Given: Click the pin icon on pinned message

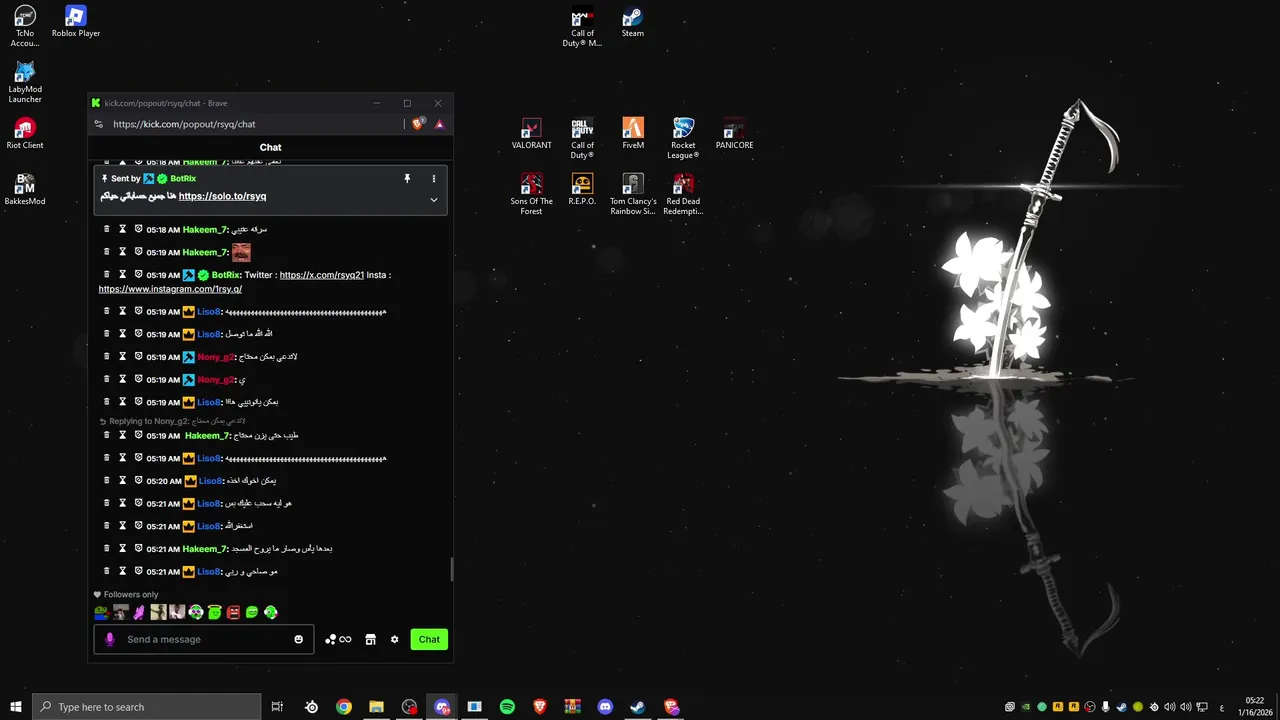Looking at the screenshot, I should [407, 178].
